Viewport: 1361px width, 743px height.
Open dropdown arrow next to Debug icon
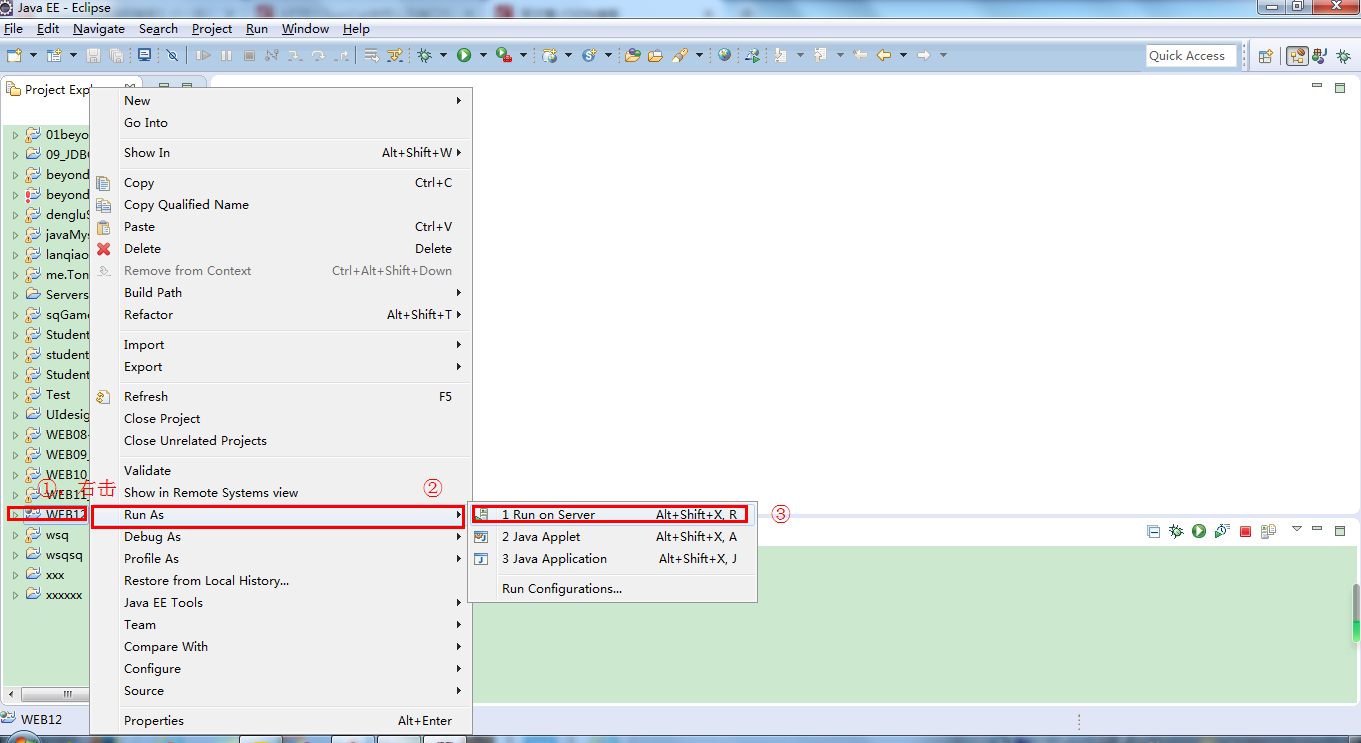443,55
